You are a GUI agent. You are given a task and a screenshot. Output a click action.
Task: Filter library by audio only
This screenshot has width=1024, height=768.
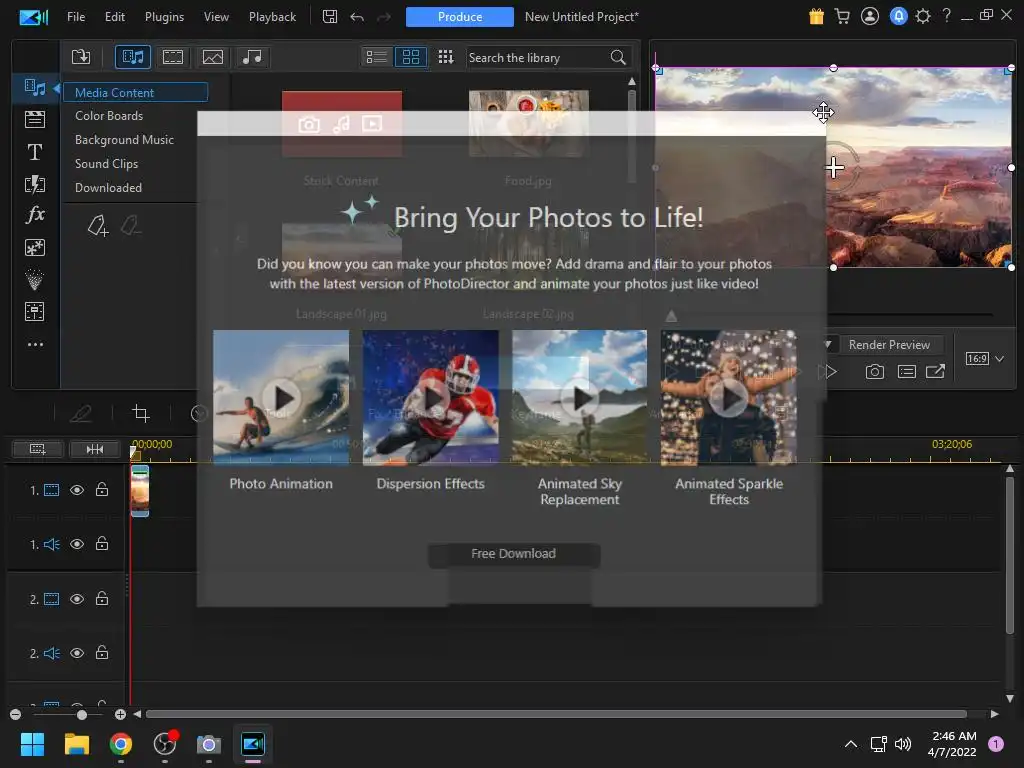click(x=251, y=57)
